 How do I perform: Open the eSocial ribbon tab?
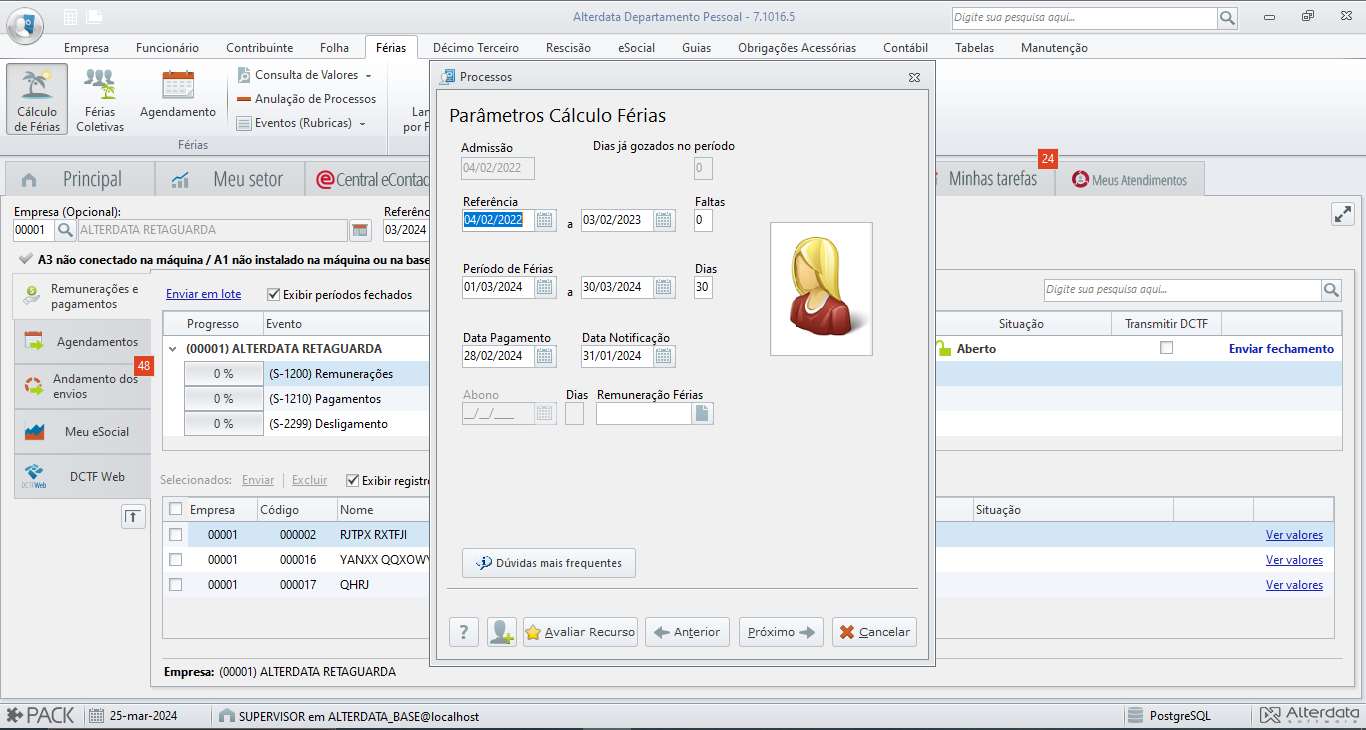click(636, 47)
